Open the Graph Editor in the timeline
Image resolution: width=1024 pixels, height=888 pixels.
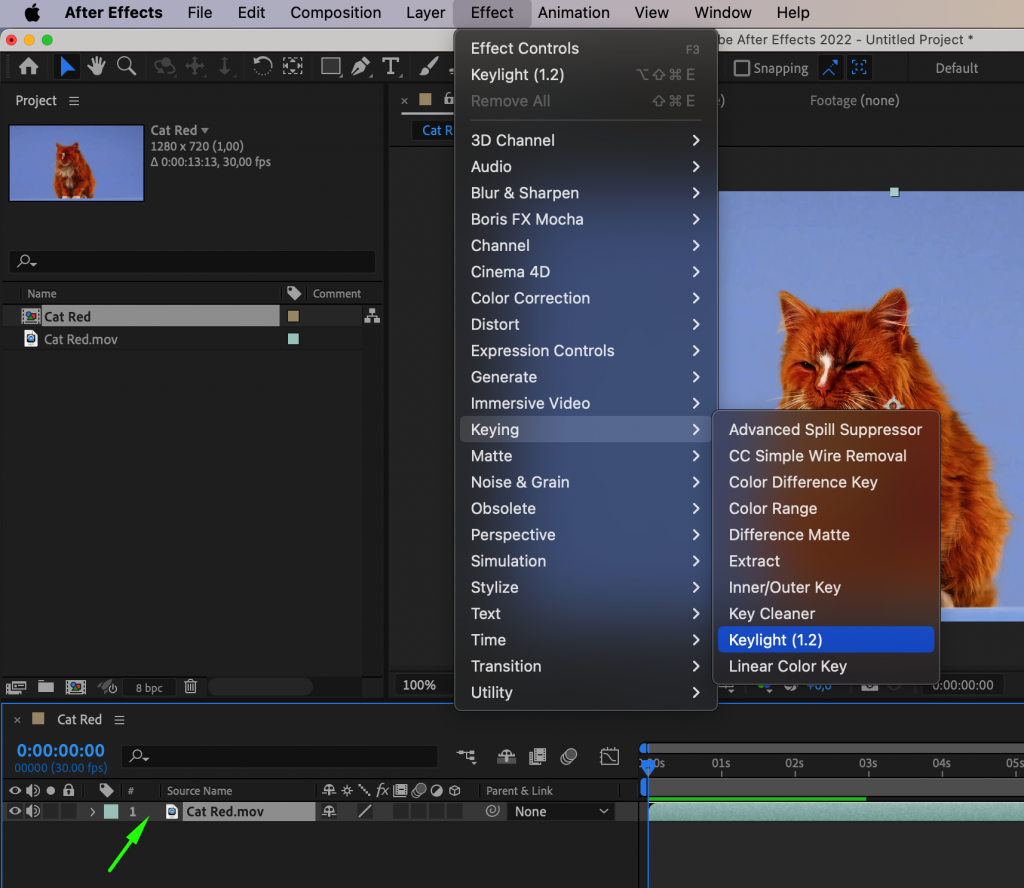click(609, 756)
